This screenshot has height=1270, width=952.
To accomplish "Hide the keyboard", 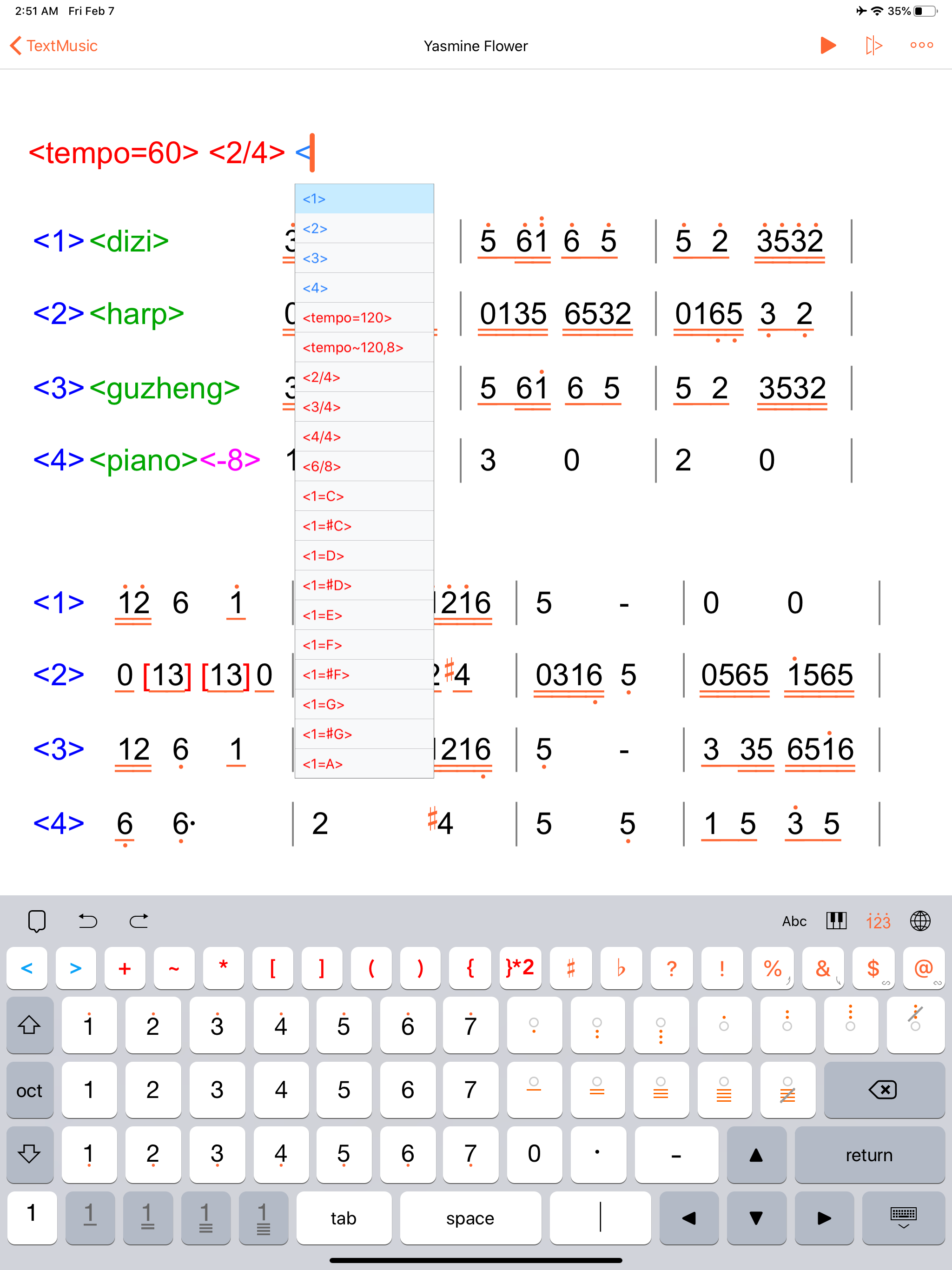I will (903, 1218).
